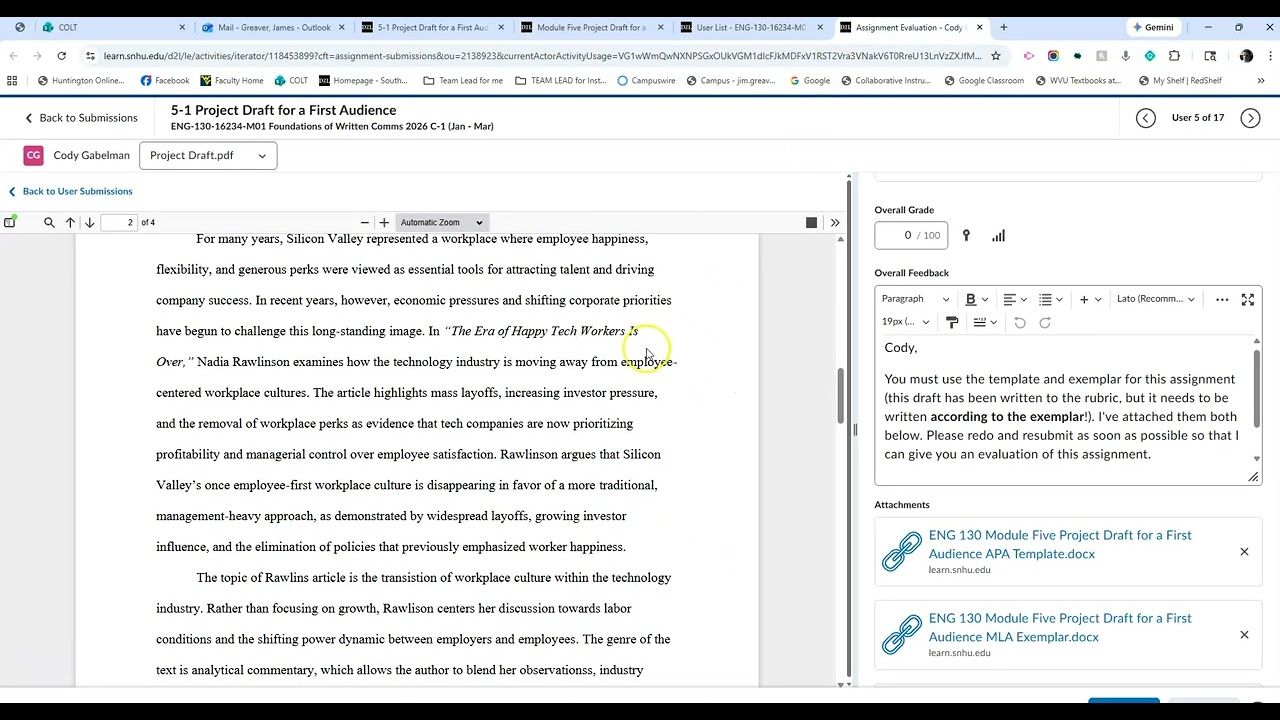Apply the format painter in feedback editor

pyautogui.click(x=952, y=322)
